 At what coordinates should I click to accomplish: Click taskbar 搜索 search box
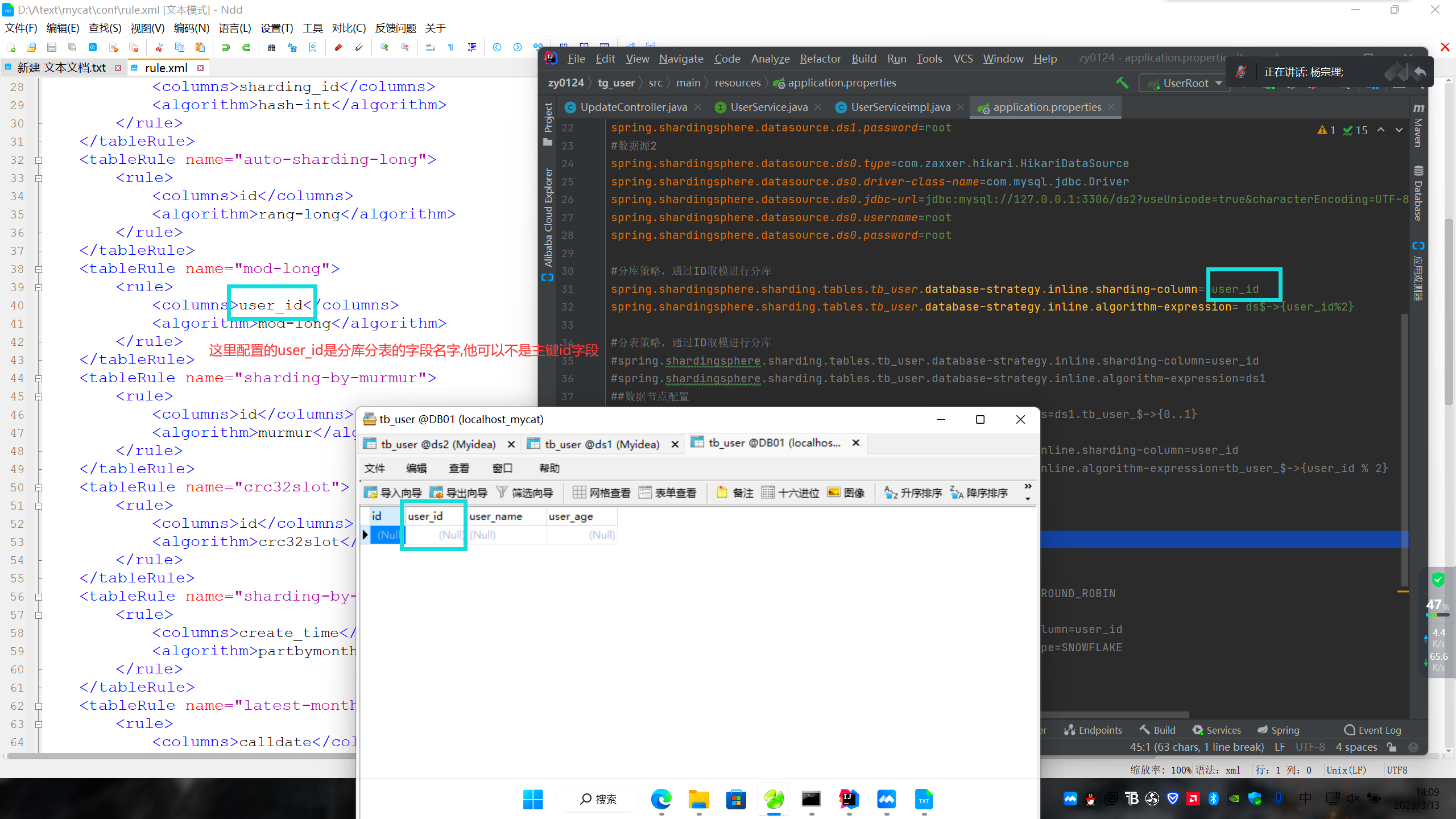pyautogui.click(x=597, y=799)
